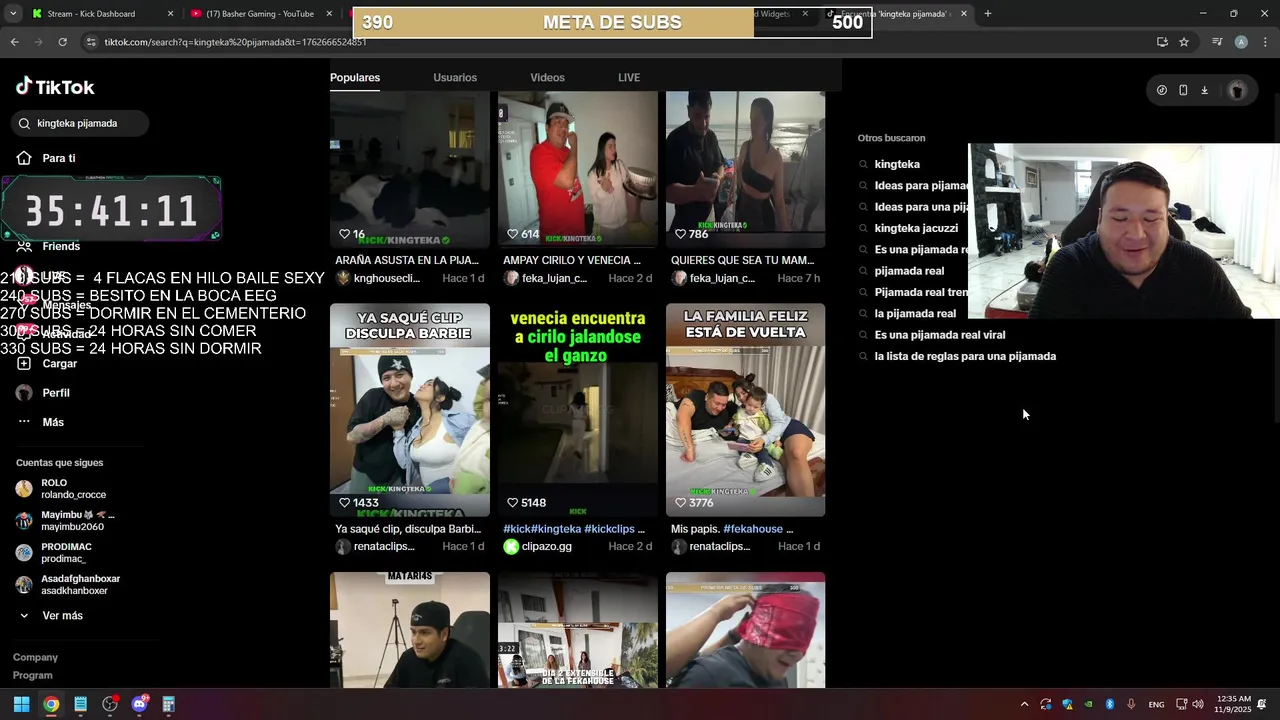Select suggested search kingteka
This screenshot has width=1280, height=720.
pos(897,164)
